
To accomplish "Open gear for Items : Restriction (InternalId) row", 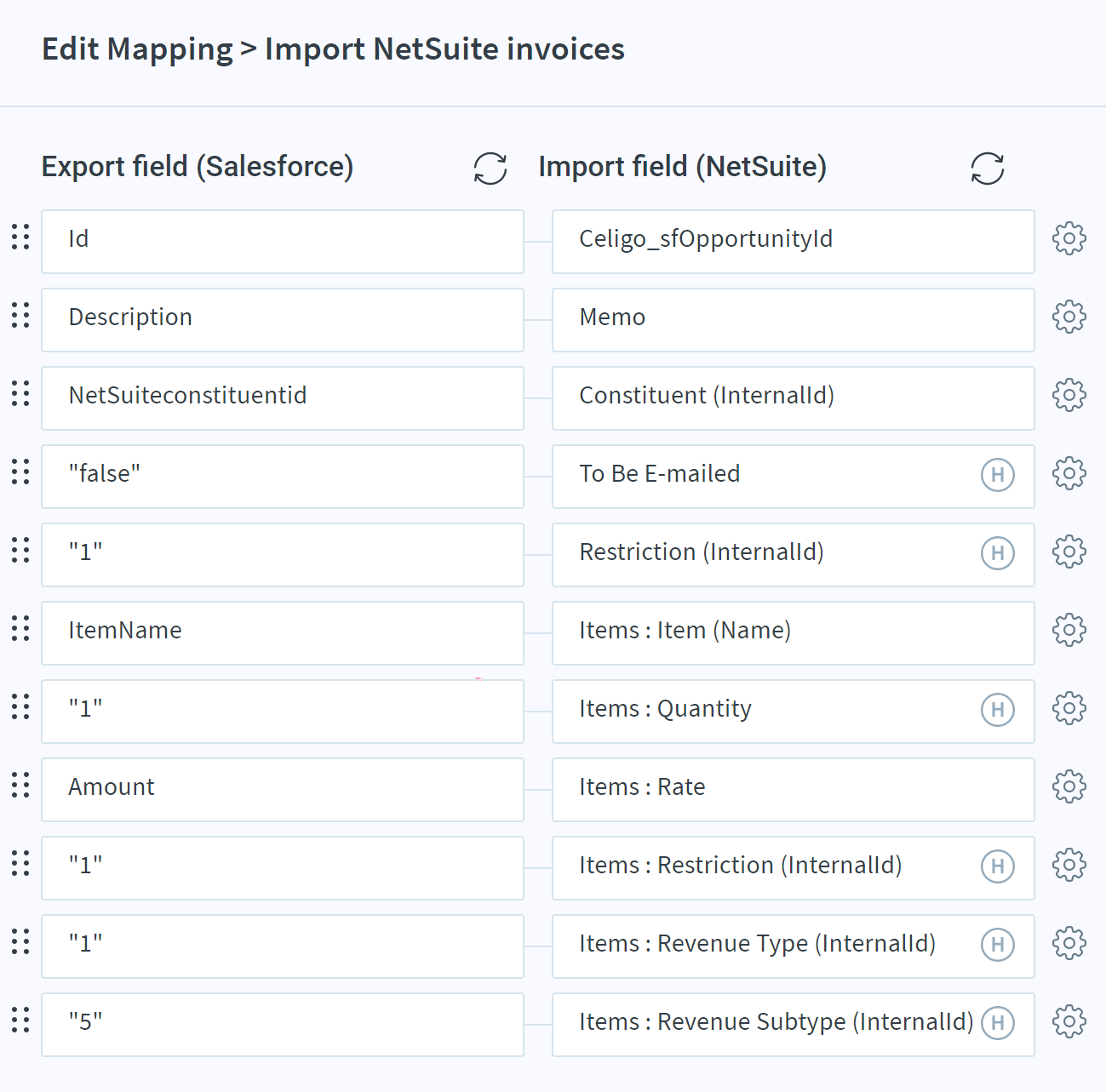I will click(x=1069, y=865).
